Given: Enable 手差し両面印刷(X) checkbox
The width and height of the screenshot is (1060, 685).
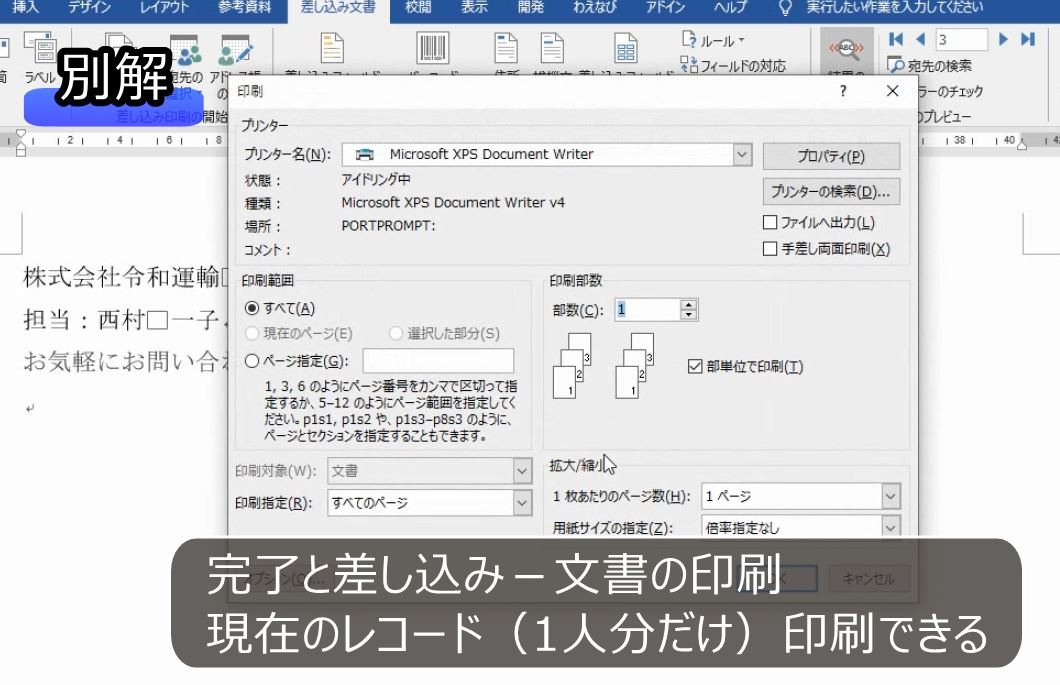Looking at the screenshot, I should click(x=769, y=249).
